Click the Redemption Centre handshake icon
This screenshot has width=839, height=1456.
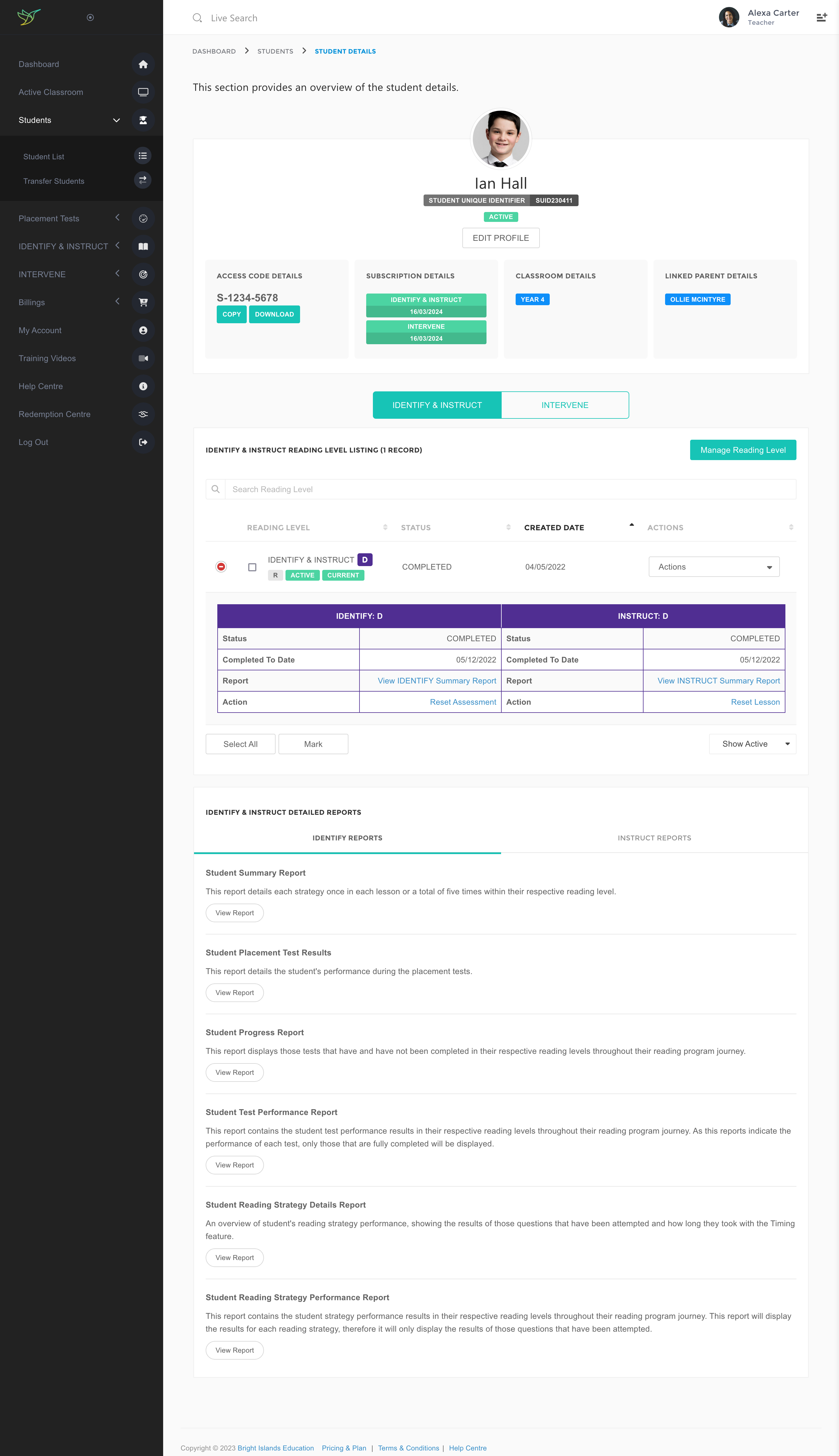(143, 414)
